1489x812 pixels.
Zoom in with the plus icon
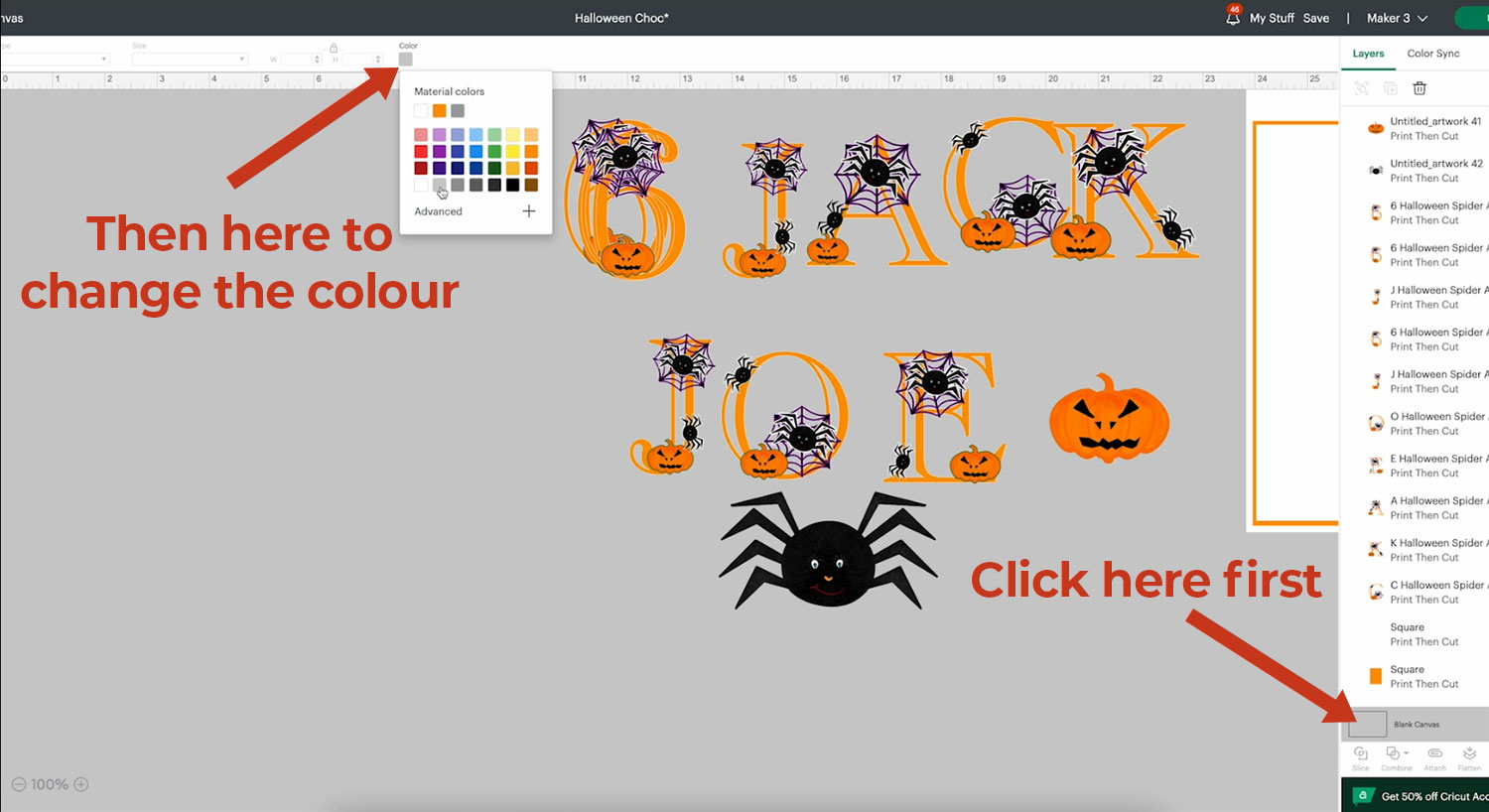pos(81,784)
